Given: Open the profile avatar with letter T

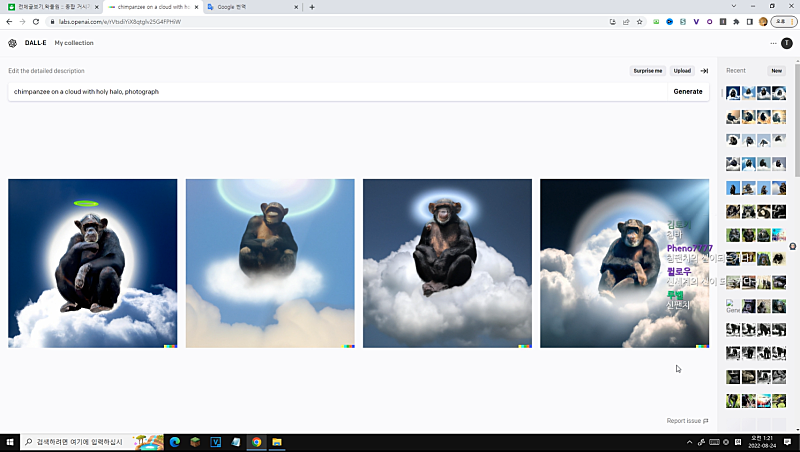Looking at the screenshot, I should pyautogui.click(x=786, y=43).
